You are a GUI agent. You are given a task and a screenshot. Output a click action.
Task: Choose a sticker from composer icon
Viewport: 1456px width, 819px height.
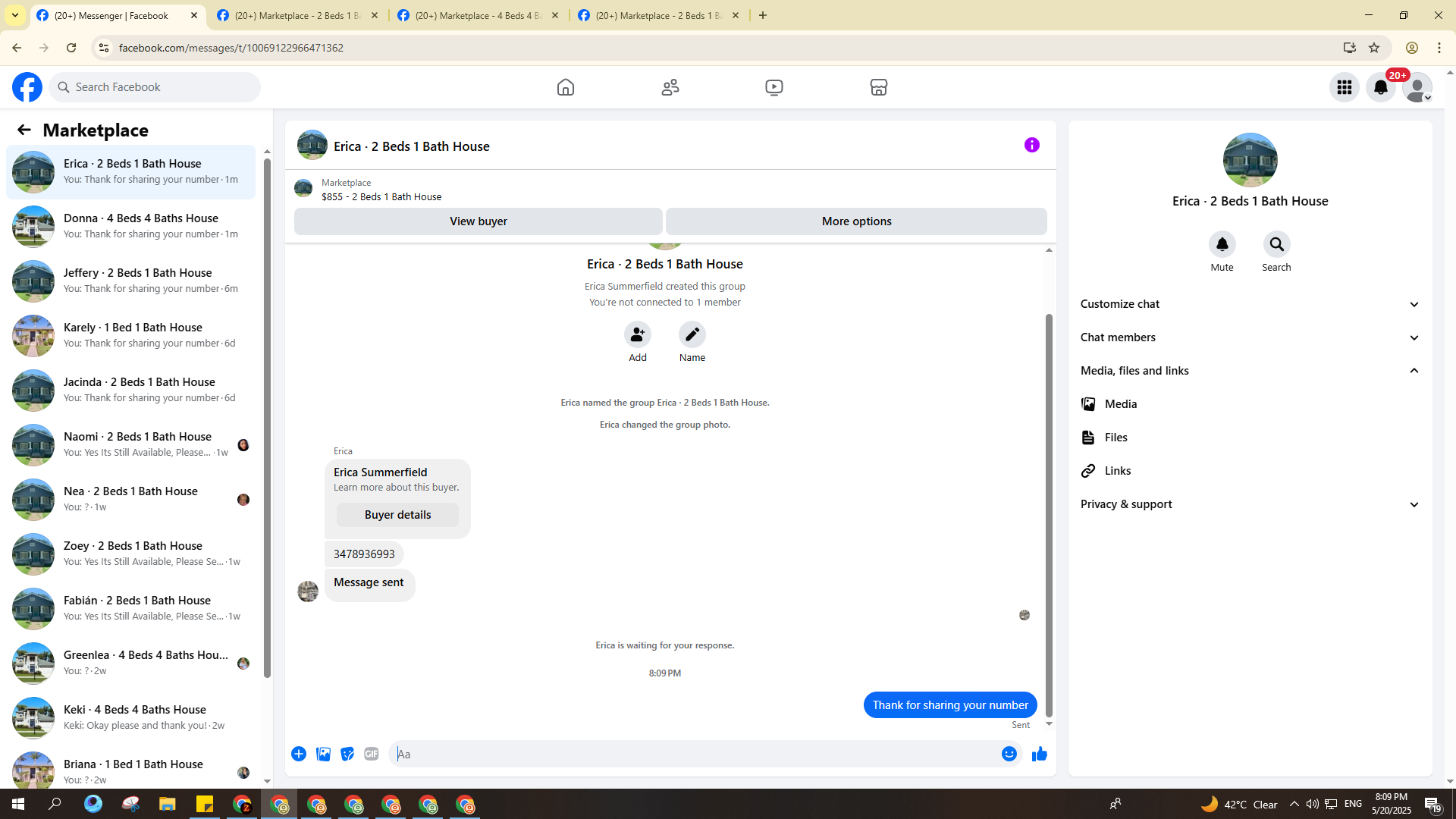(x=347, y=754)
